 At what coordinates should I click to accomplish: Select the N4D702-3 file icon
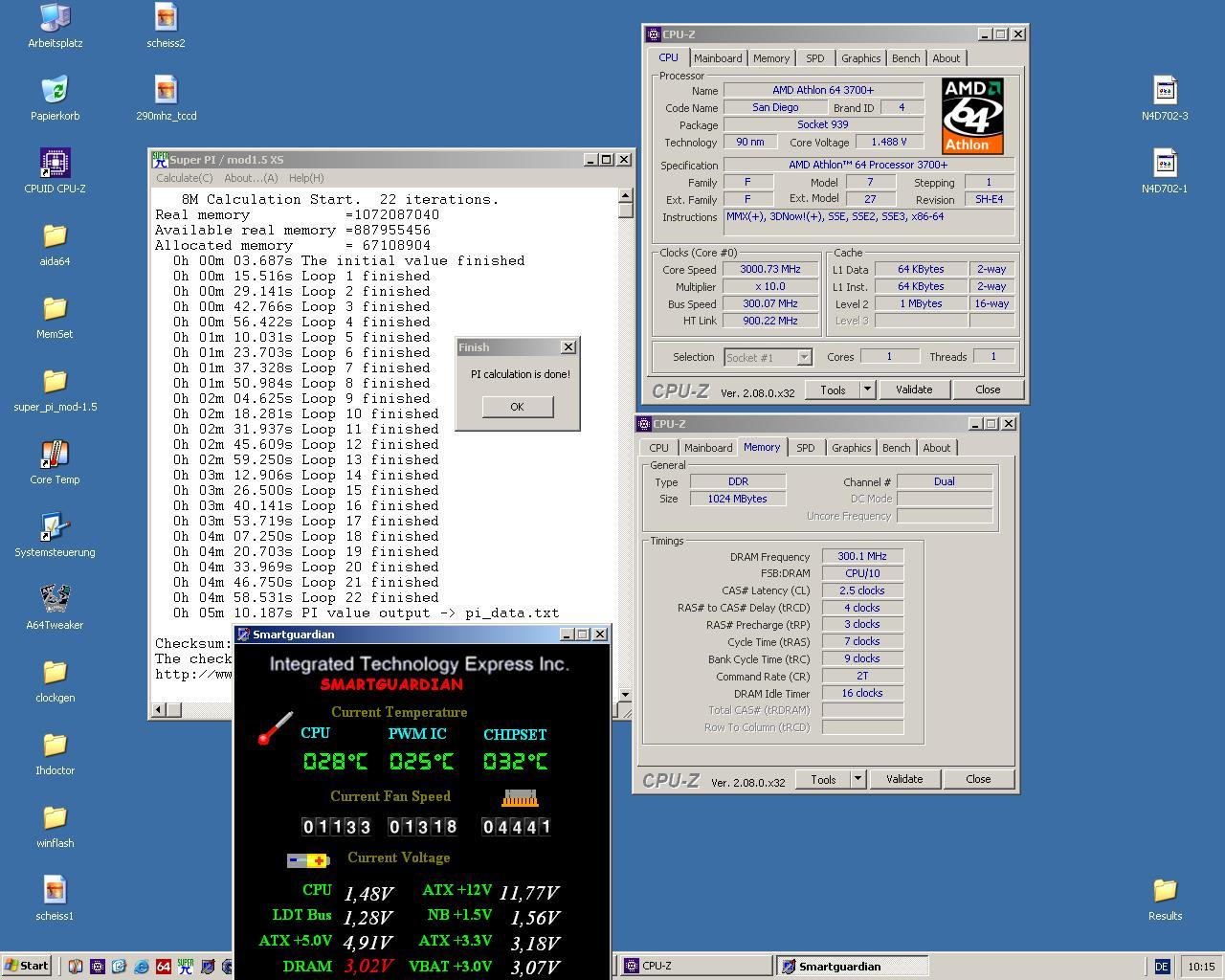coord(1165,90)
